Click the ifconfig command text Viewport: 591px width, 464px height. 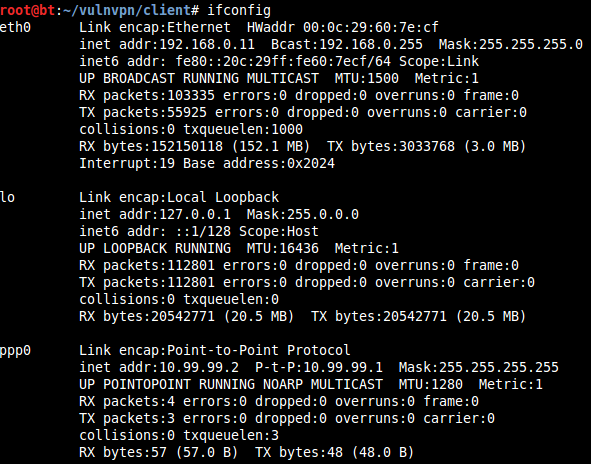[239, 10]
